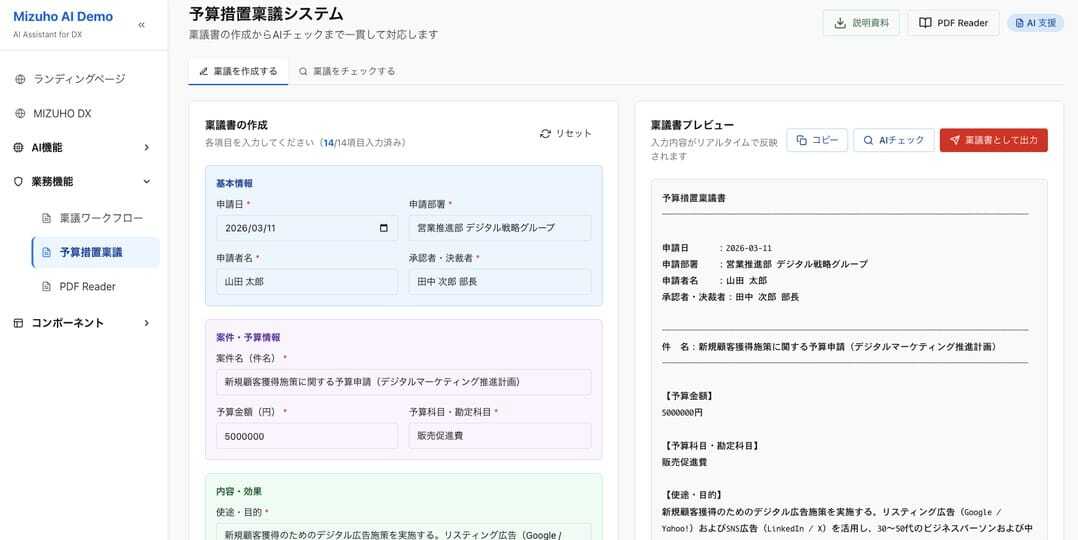This screenshot has height=540, width=1078.
Task: Click the layout icon beside コンポーネント
Action: pyautogui.click(x=19, y=323)
